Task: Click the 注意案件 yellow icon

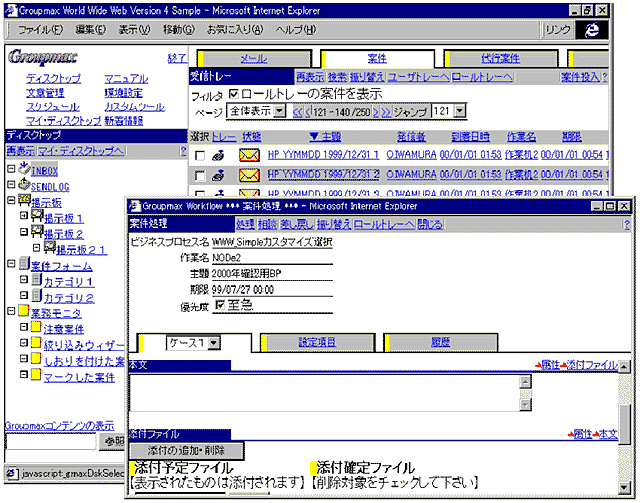Action: pos(36,327)
